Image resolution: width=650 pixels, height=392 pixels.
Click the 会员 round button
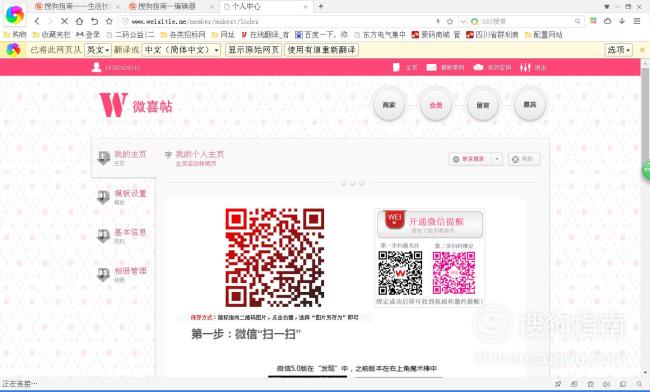[x=436, y=105]
